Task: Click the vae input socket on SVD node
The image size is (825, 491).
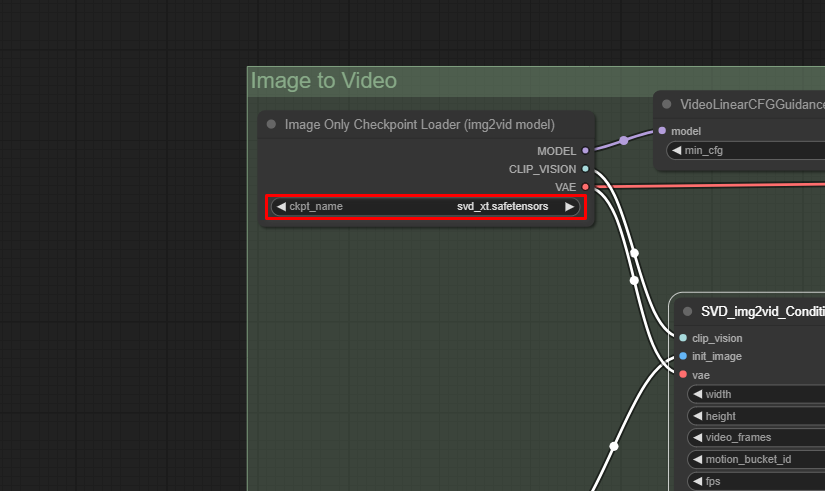Action: point(683,375)
